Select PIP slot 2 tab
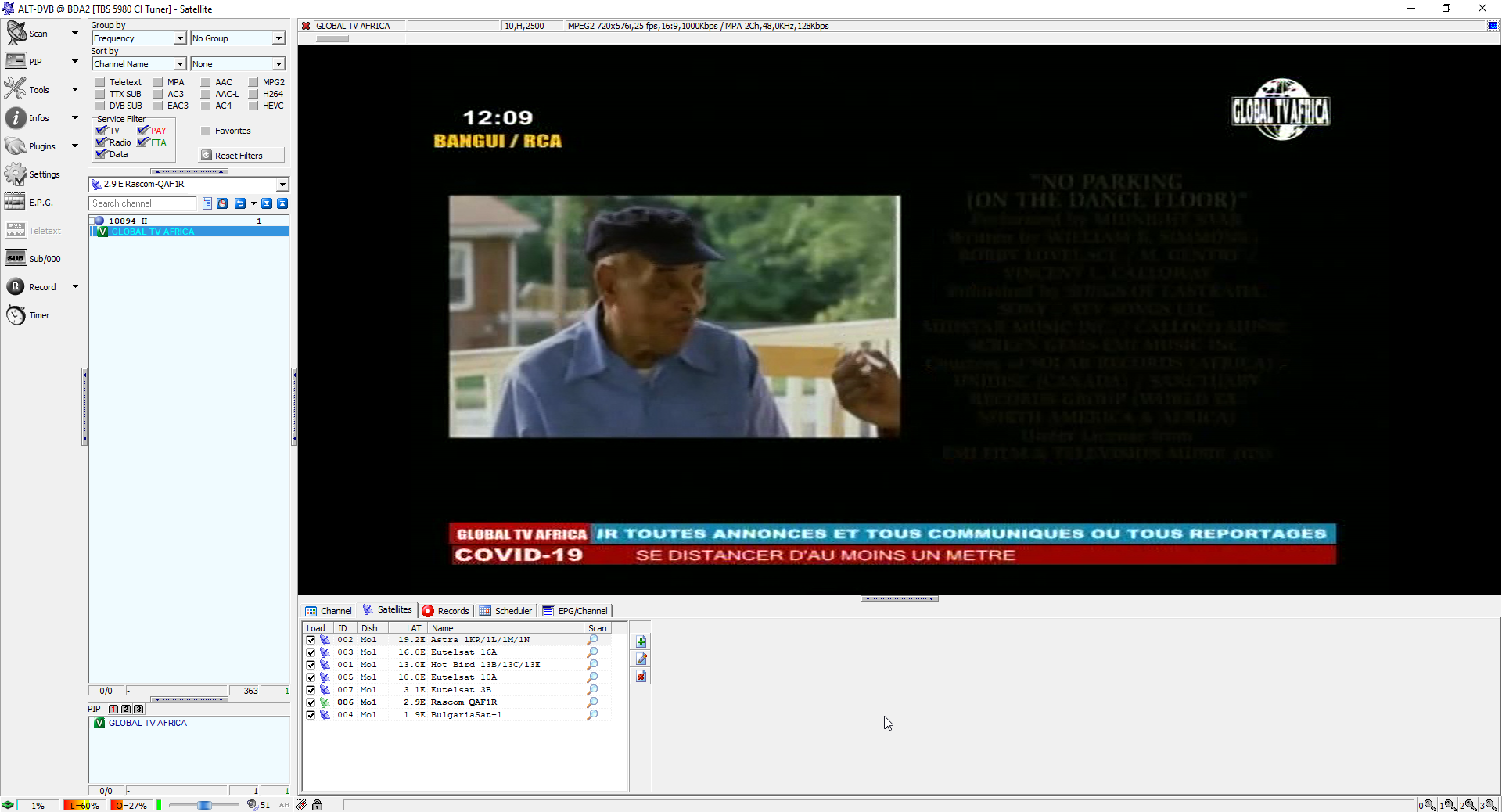 pos(126,710)
